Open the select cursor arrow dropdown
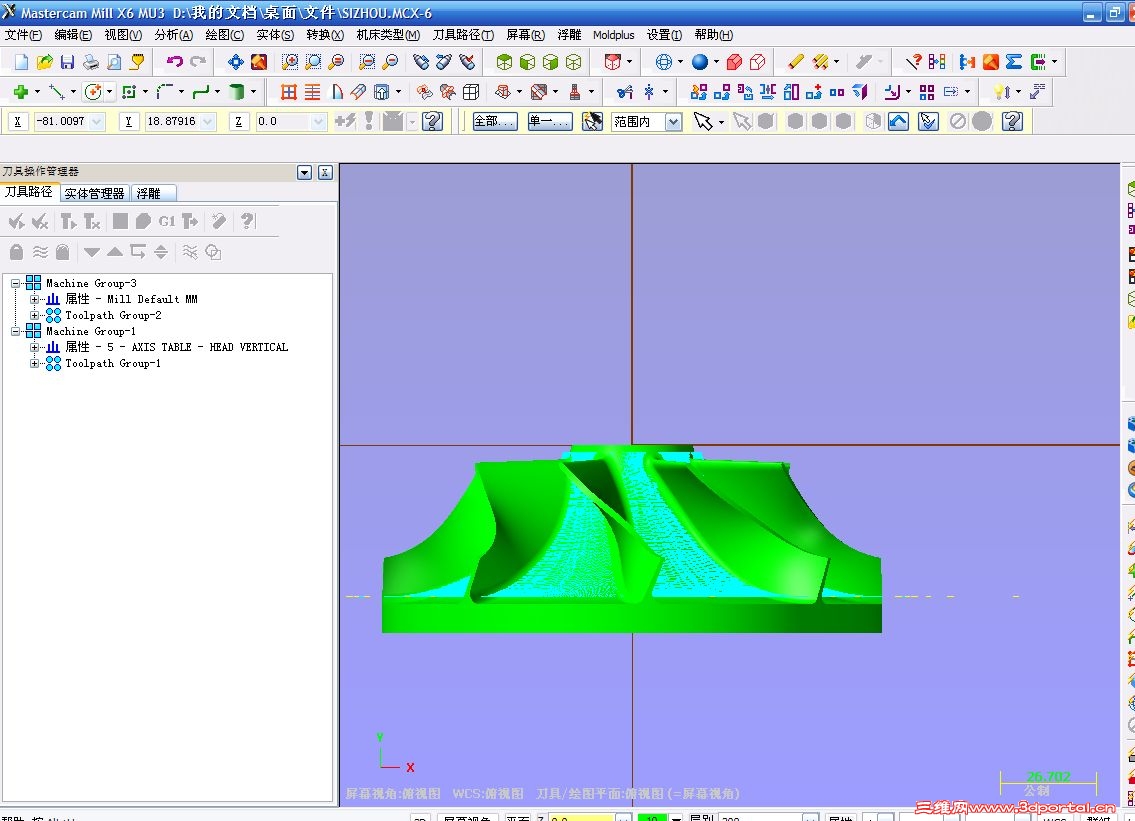1135x821 pixels. (722, 122)
